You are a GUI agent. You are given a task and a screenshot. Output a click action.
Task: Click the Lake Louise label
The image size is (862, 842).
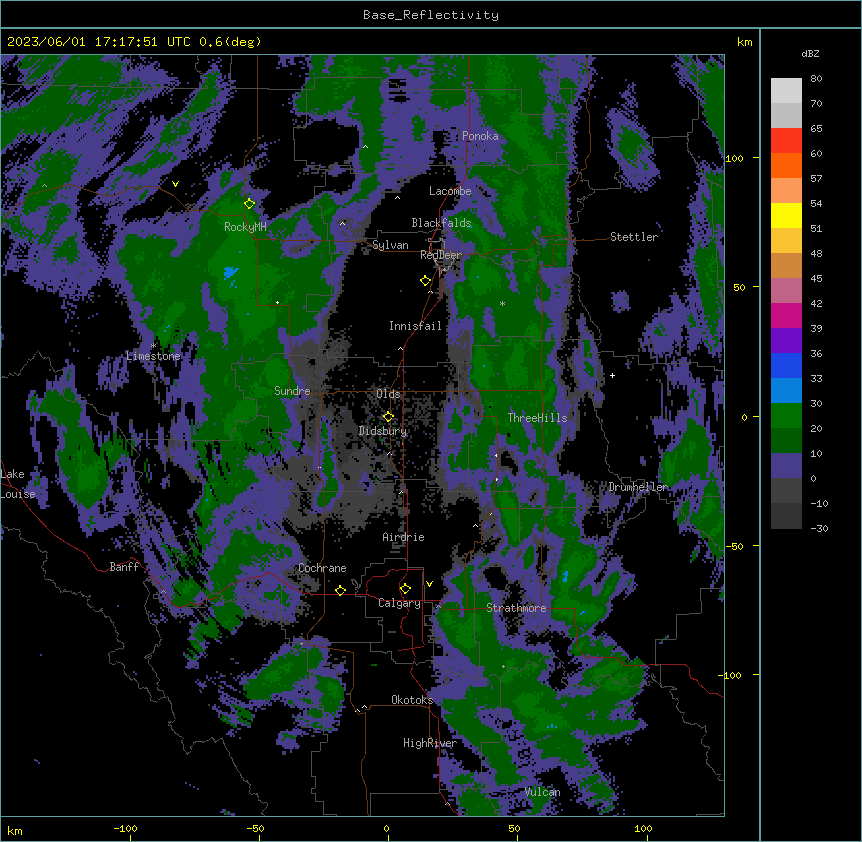tap(18, 484)
